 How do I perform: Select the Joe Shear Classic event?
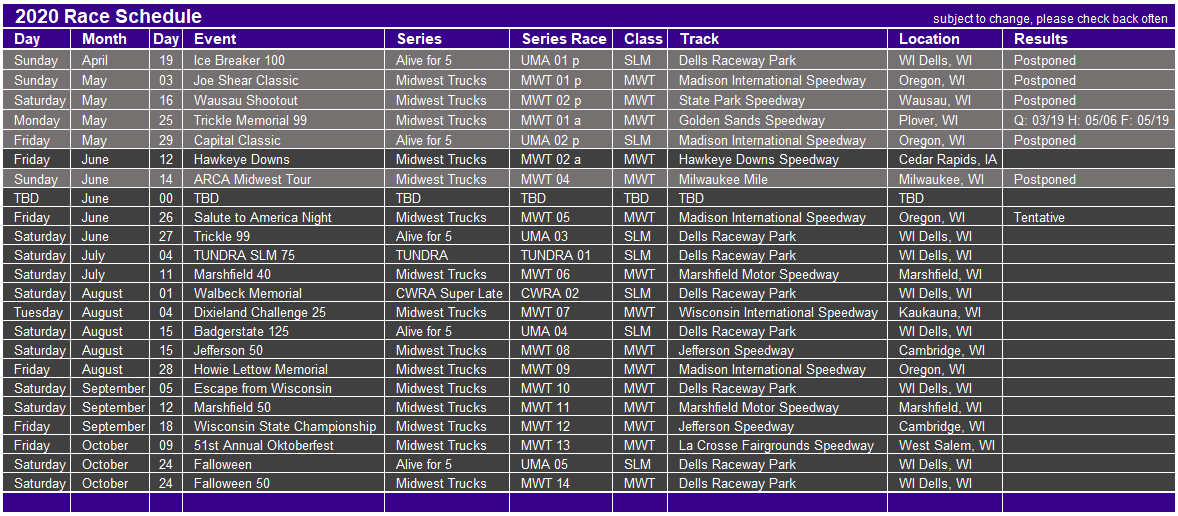[283, 80]
